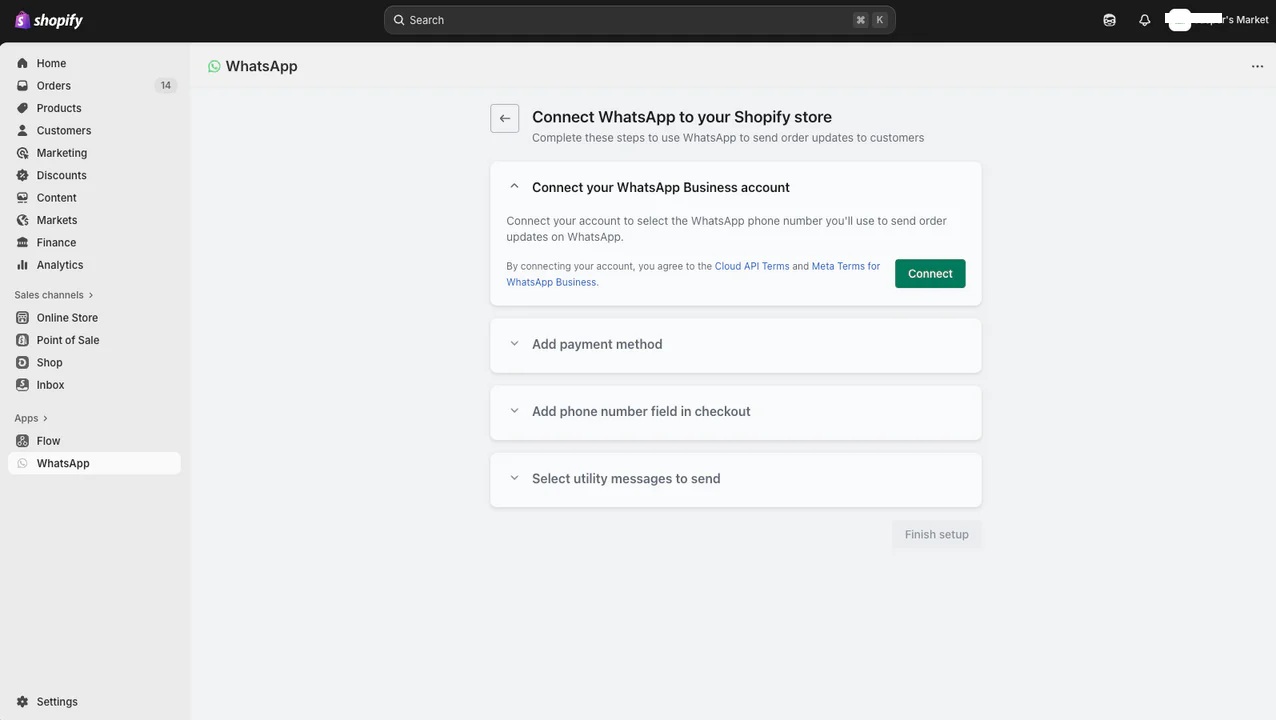1276x720 pixels.
Task: Click the magnifier icon in search bar
Action: 398,20
